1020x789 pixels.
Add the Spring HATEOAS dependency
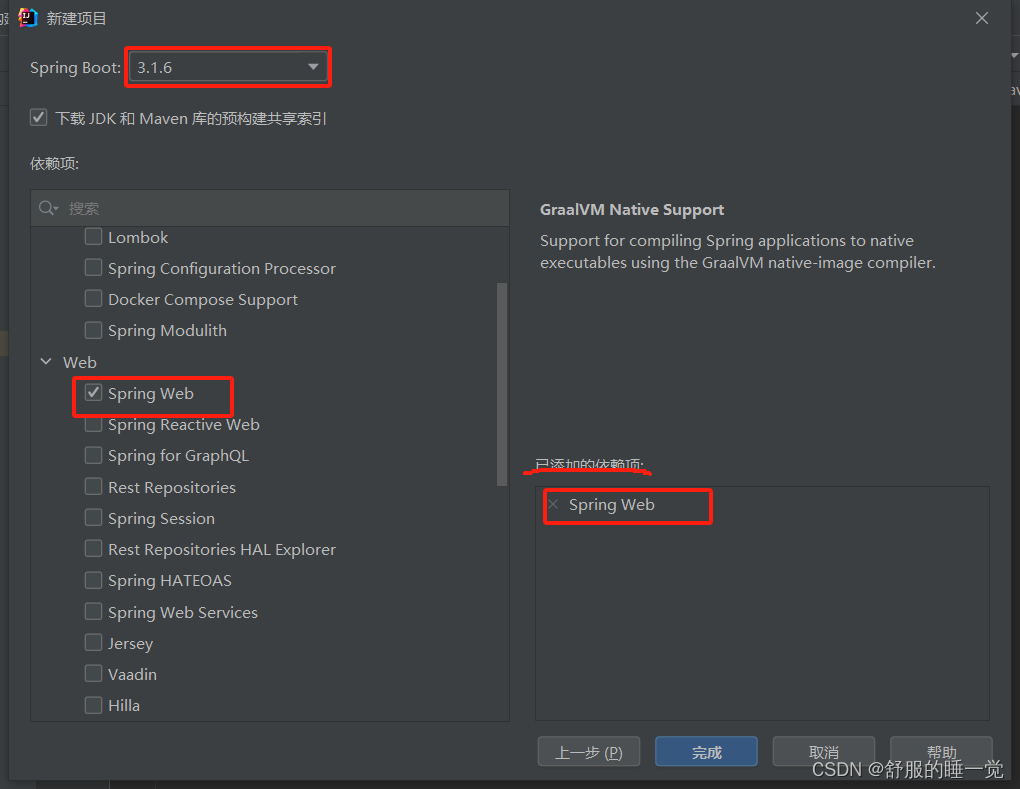tap(93, 580)
